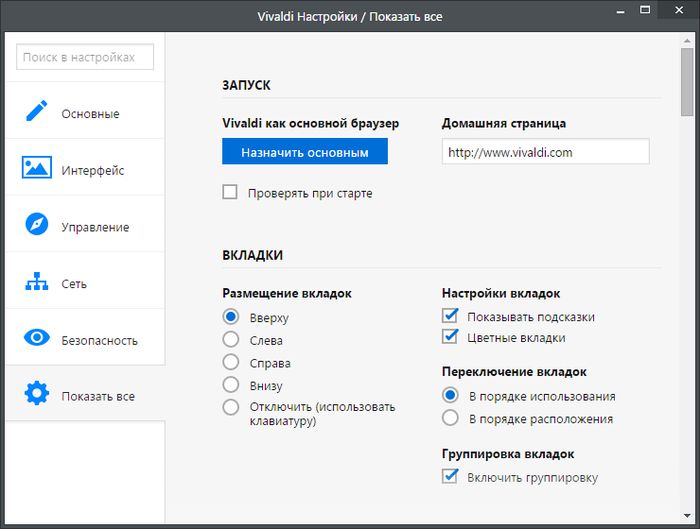
Task: Select В порядке расположения switching
Action: (x=450, y=418)
